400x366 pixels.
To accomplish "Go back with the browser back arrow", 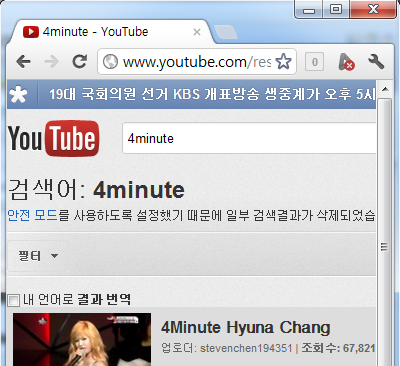I will pos(24,62).
